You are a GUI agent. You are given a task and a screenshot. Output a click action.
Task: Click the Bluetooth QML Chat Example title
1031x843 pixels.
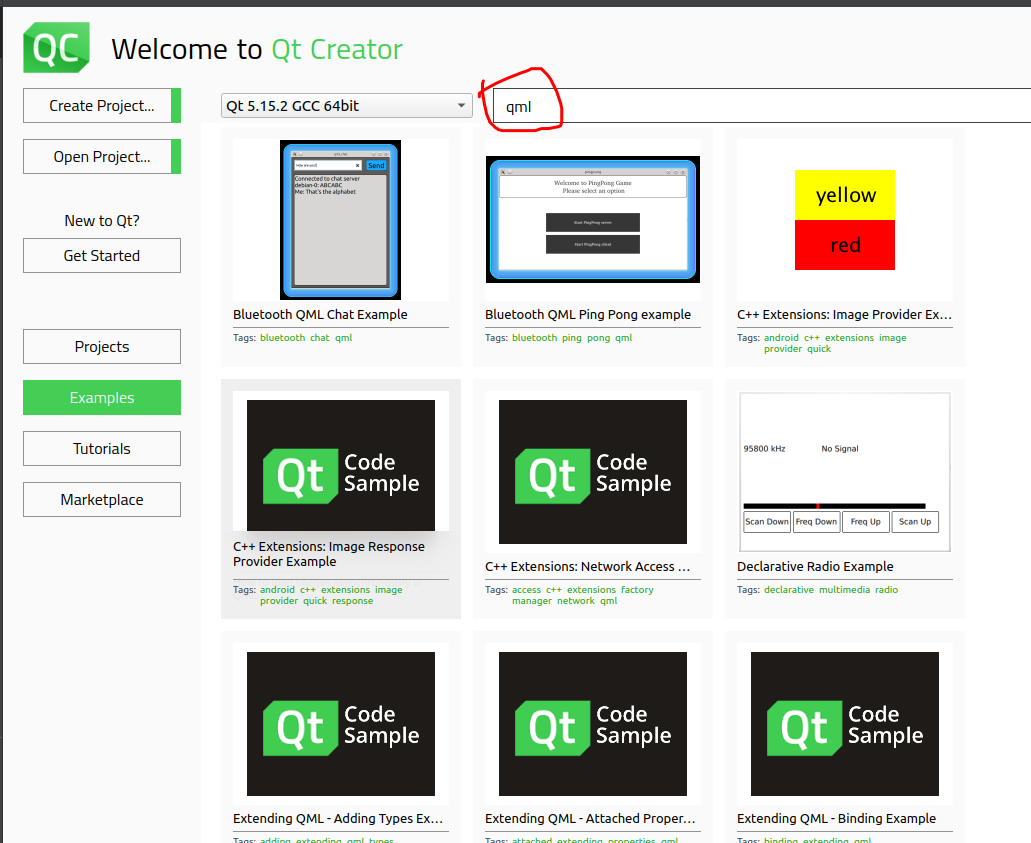tap(320, 314)
